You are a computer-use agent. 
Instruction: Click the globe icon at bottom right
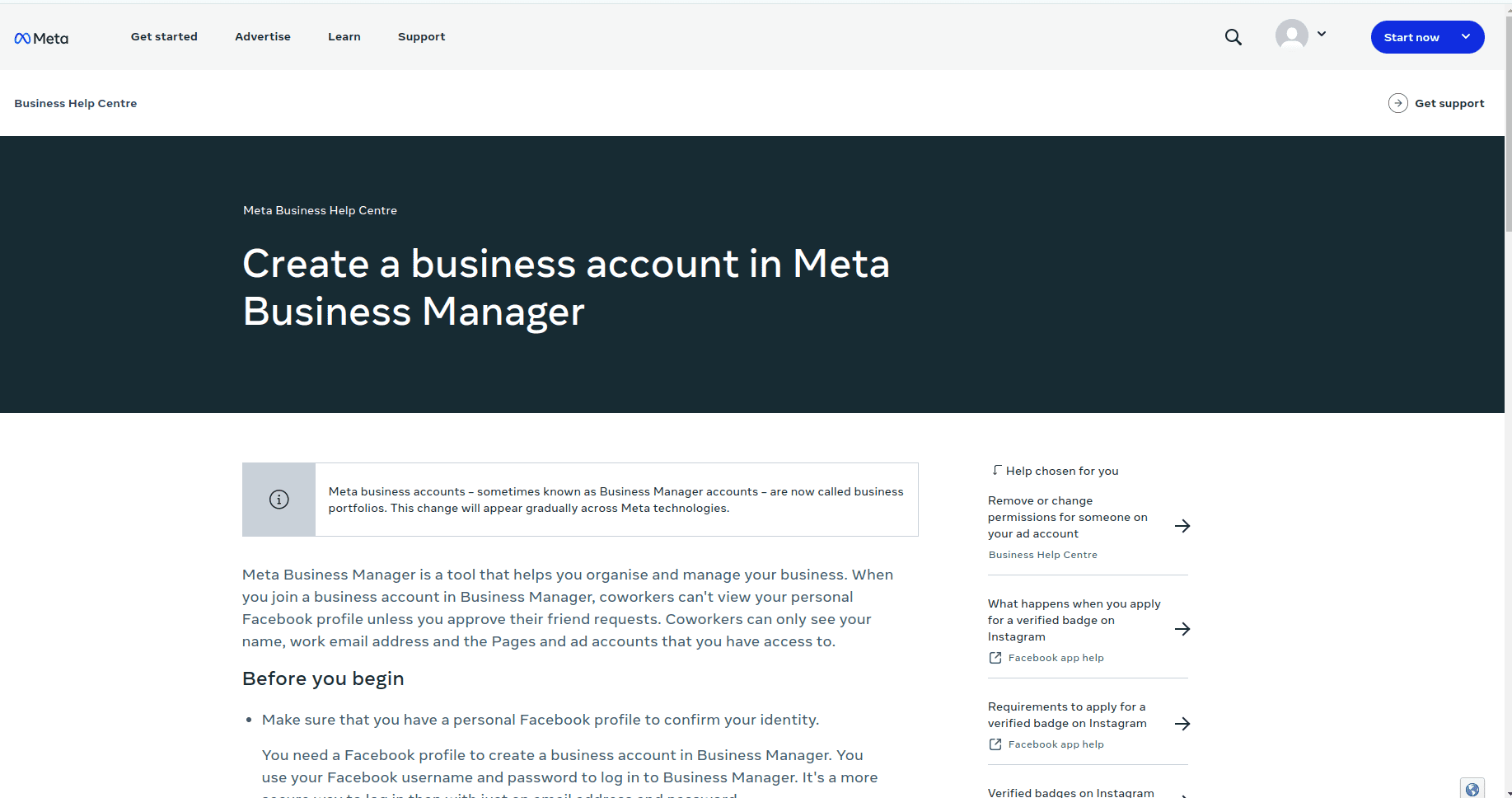(x=1472, y=789)
